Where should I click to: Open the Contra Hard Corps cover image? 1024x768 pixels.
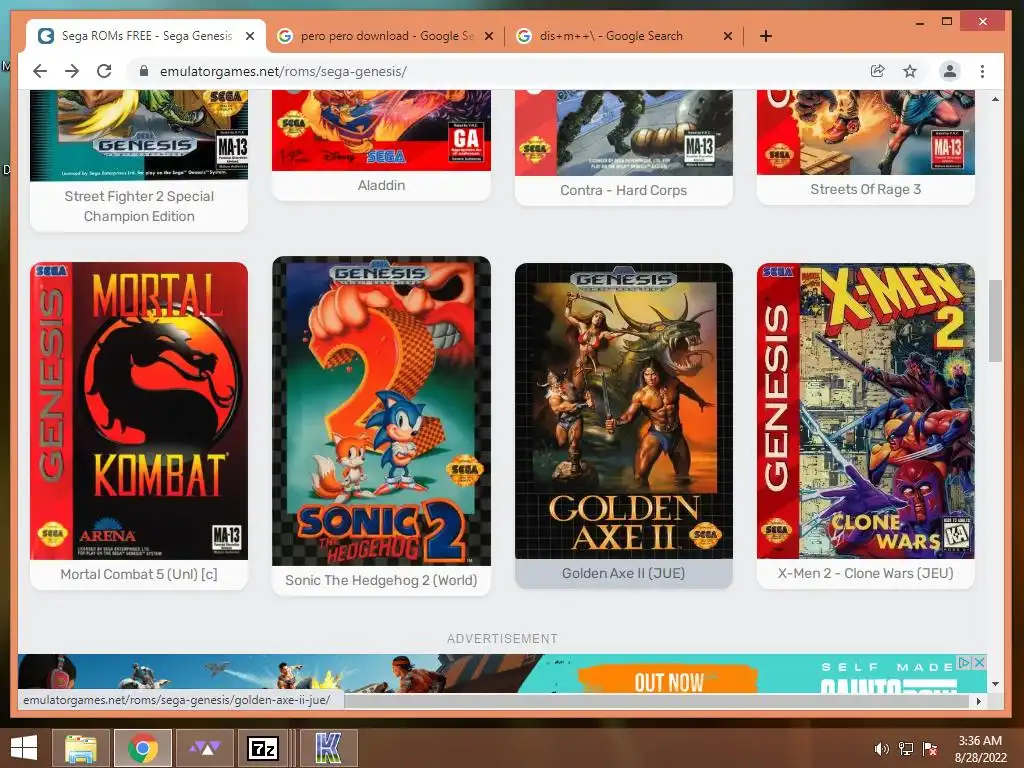point(624,133)
